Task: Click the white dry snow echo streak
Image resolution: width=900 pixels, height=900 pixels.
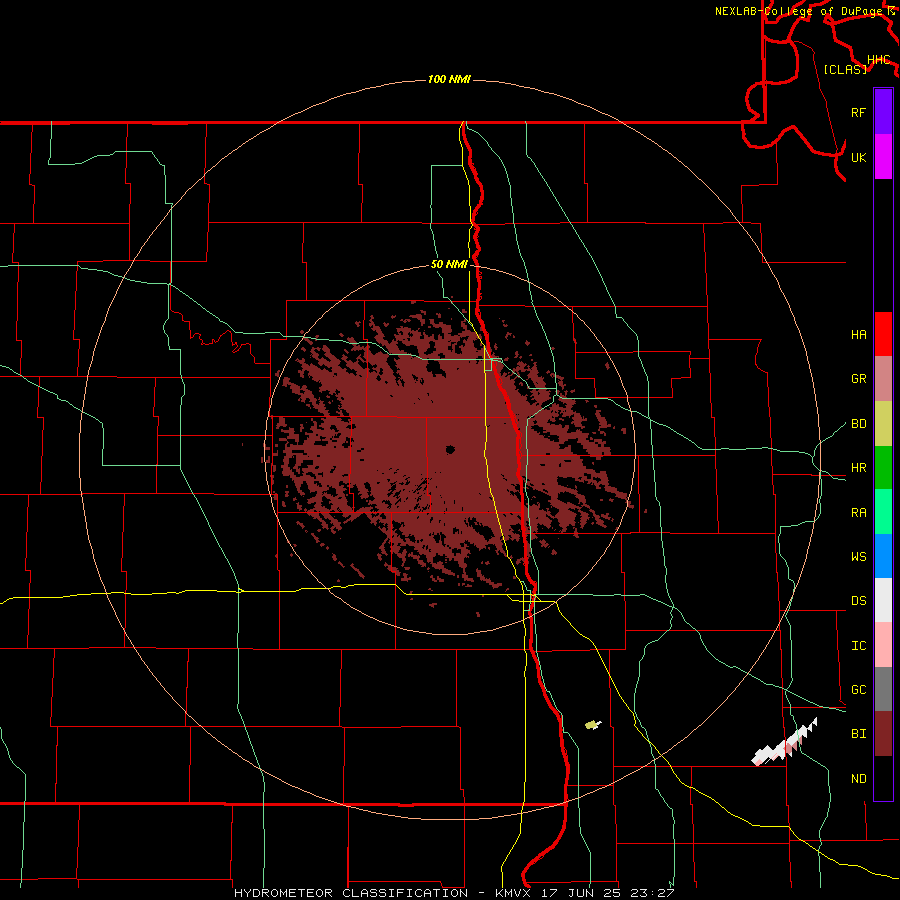Action: click(x=784, y=742)
